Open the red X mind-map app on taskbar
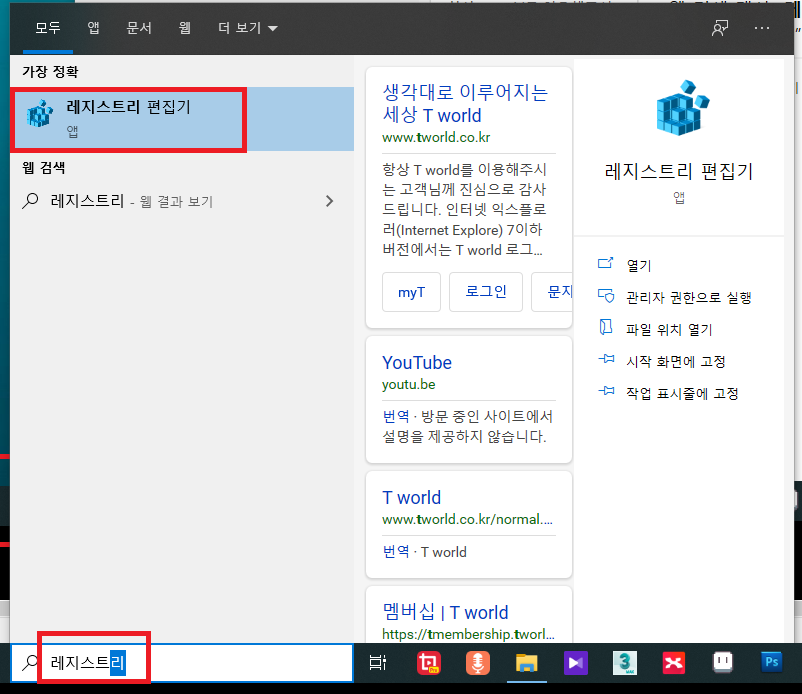The image size is (802, 694). point(674,663)
